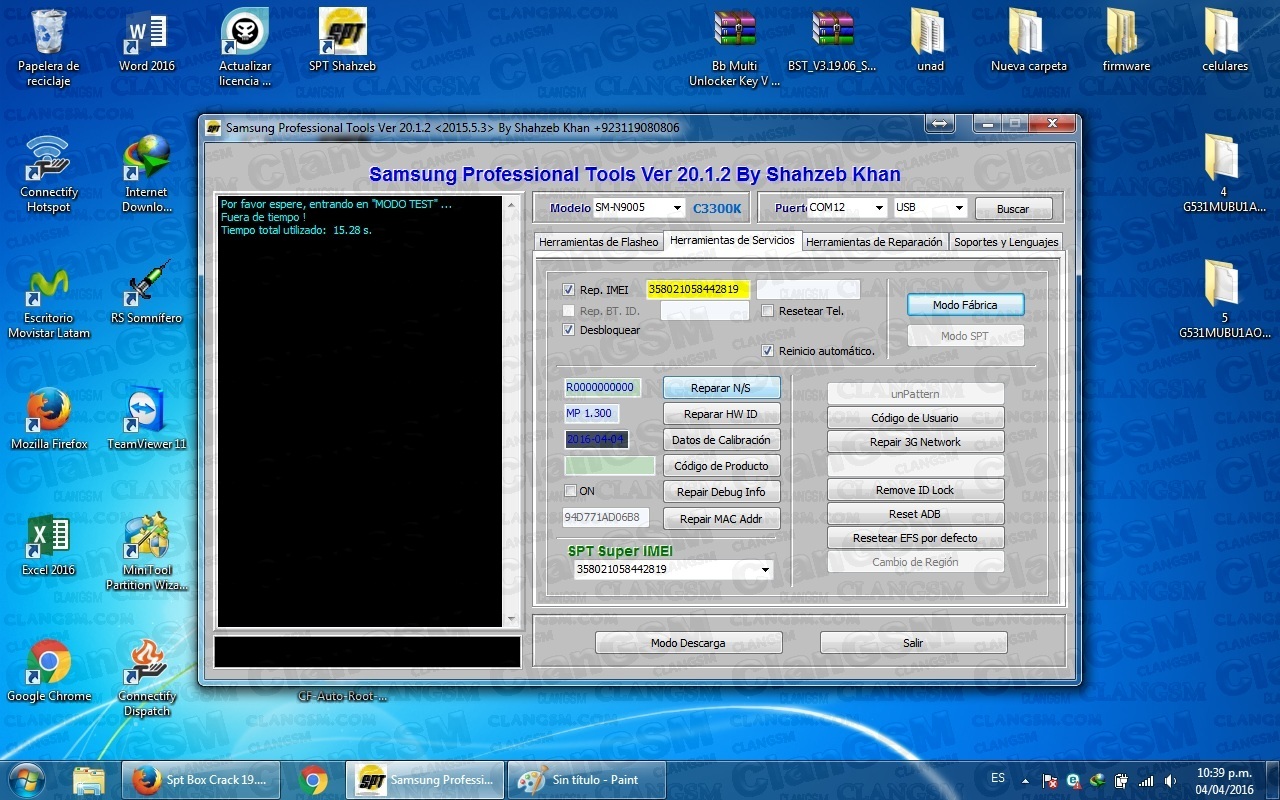Screen dimensions: 1280x800
Task: Switch to Herramientas de Flasheo tab
Action: click(598, 242)
